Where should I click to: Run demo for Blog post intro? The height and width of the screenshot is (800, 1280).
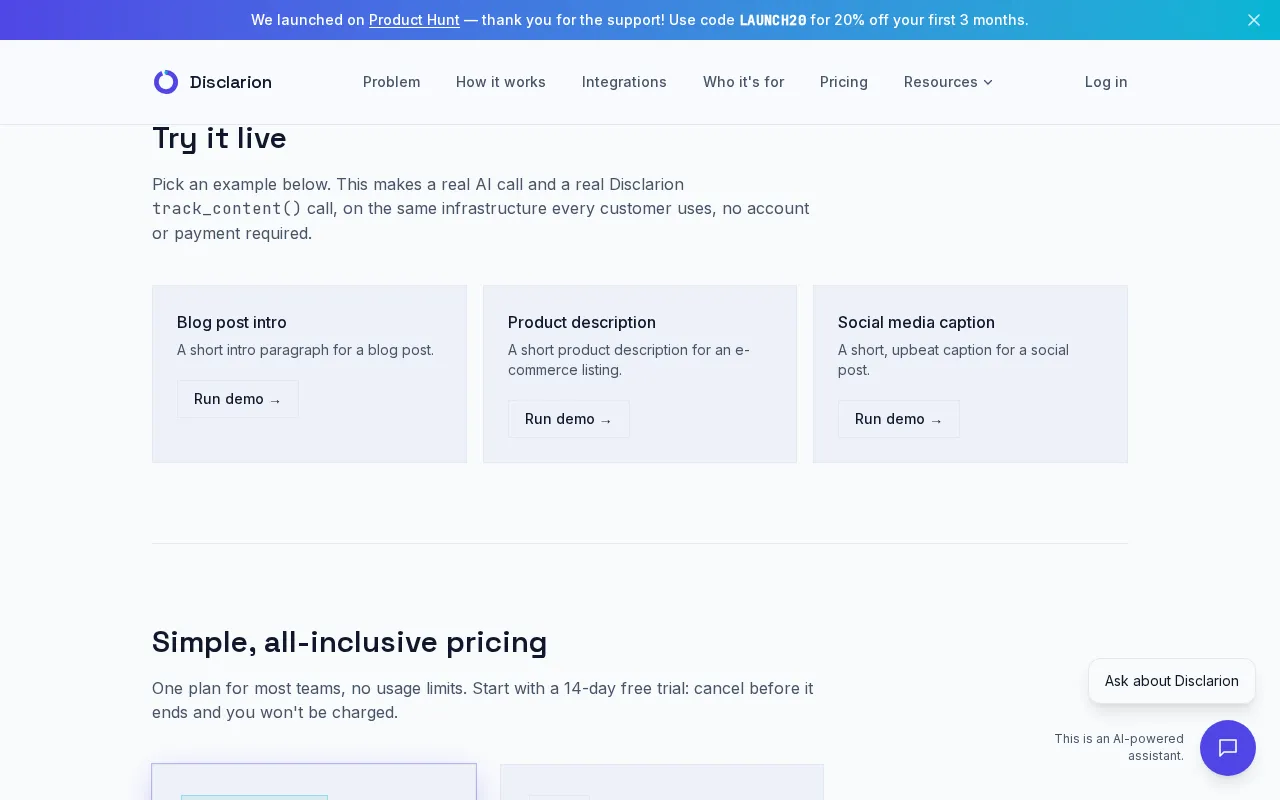click(x=238, y=399)
